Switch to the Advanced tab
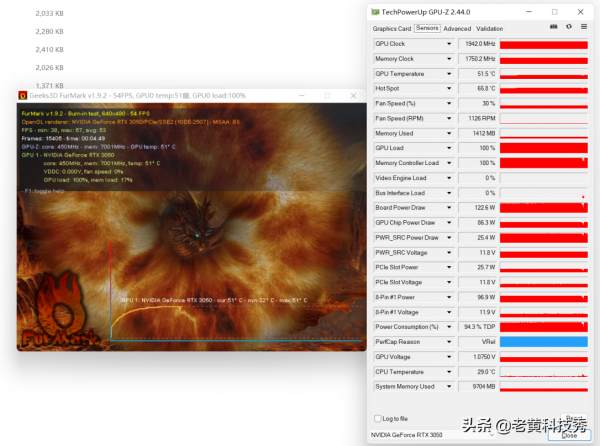This screenshot has width=600, height=446. coord(457,29)
